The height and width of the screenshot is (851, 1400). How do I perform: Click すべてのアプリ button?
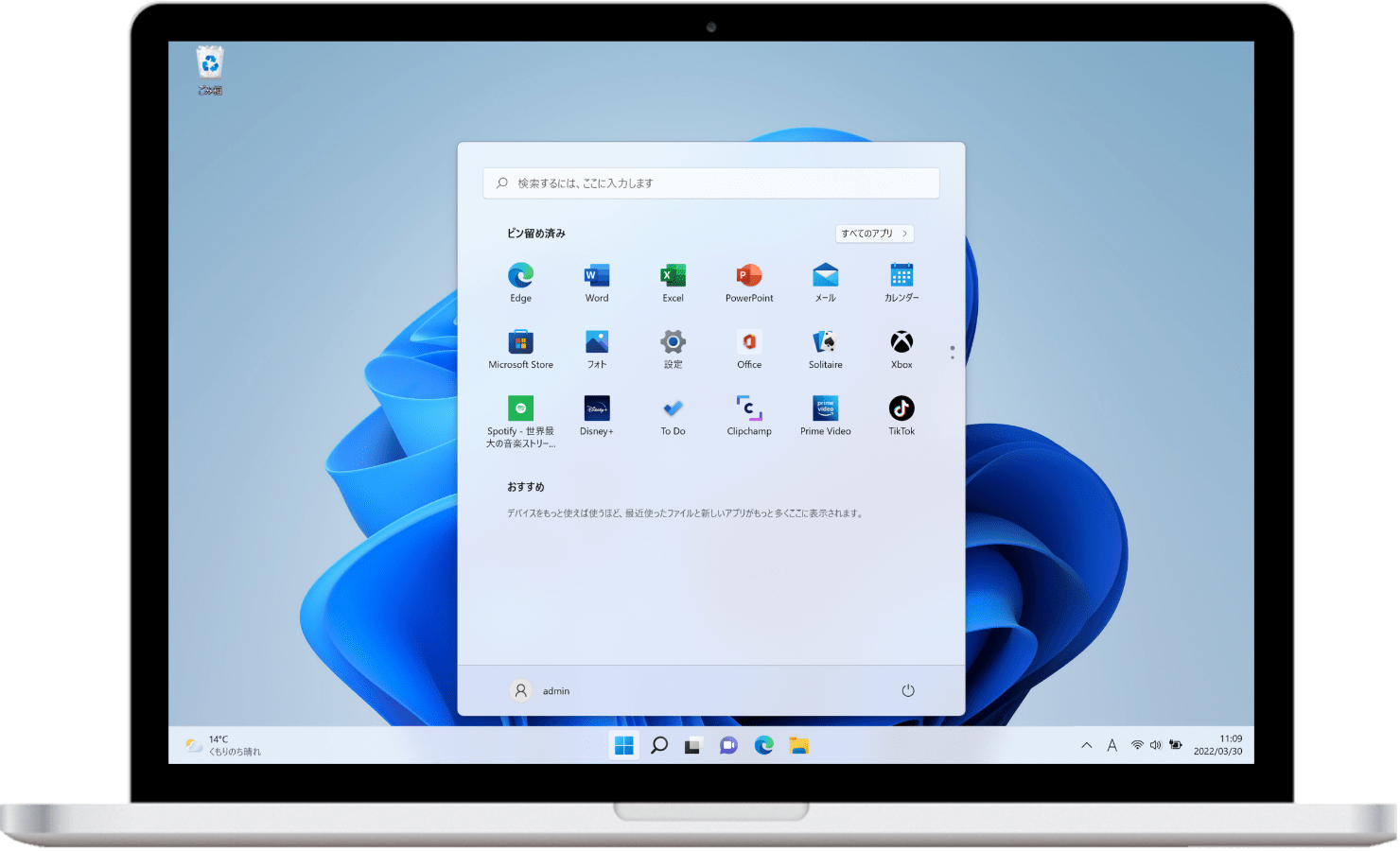click(874, 234)
